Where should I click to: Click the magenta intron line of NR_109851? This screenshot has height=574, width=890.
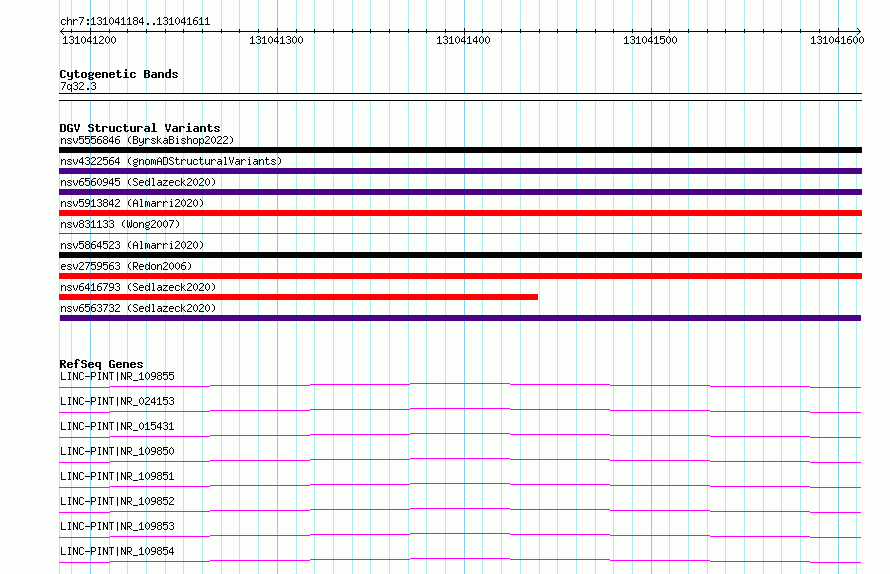coord(460,484)
